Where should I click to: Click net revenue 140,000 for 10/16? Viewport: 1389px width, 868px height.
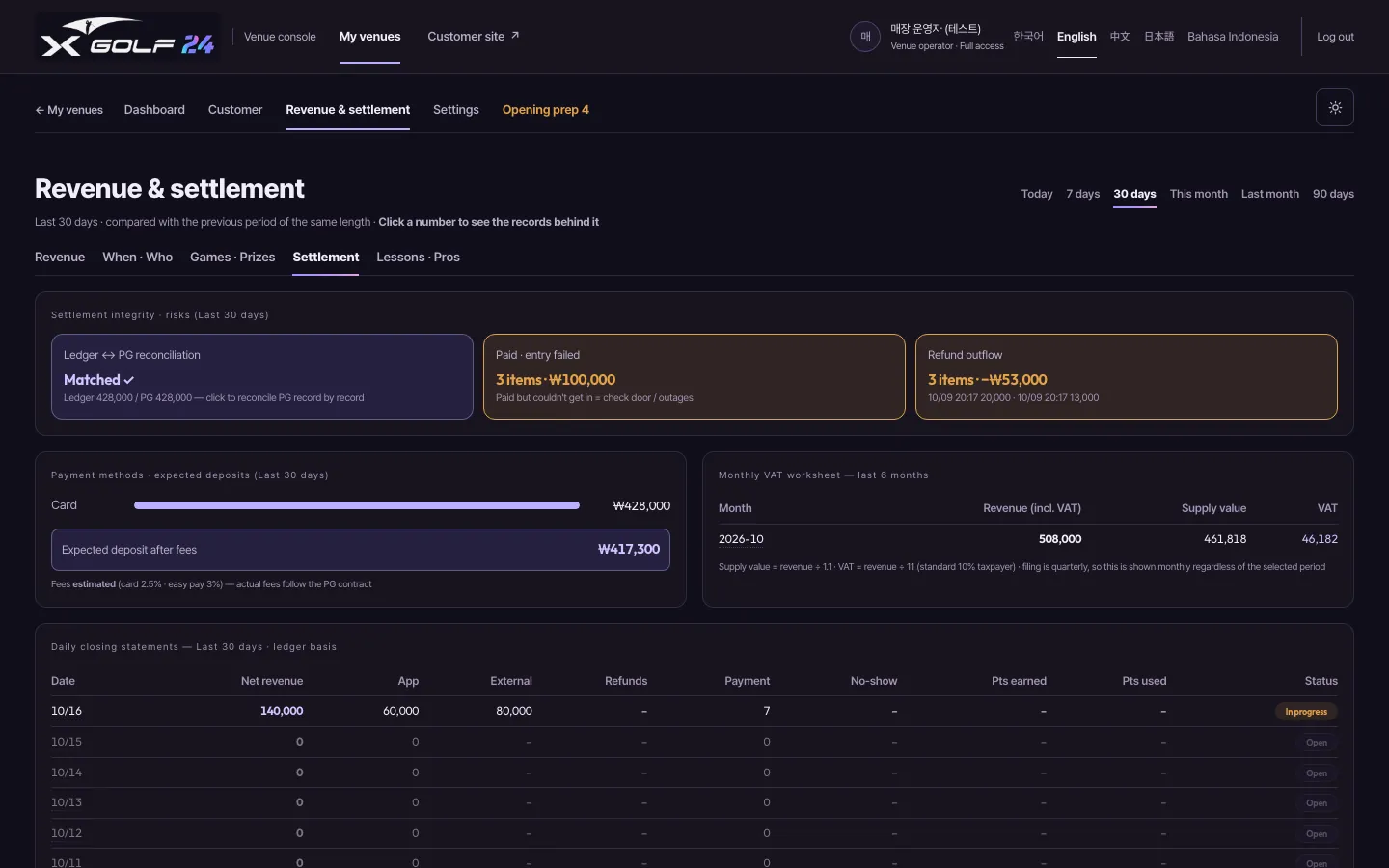(x=282, y=711)
